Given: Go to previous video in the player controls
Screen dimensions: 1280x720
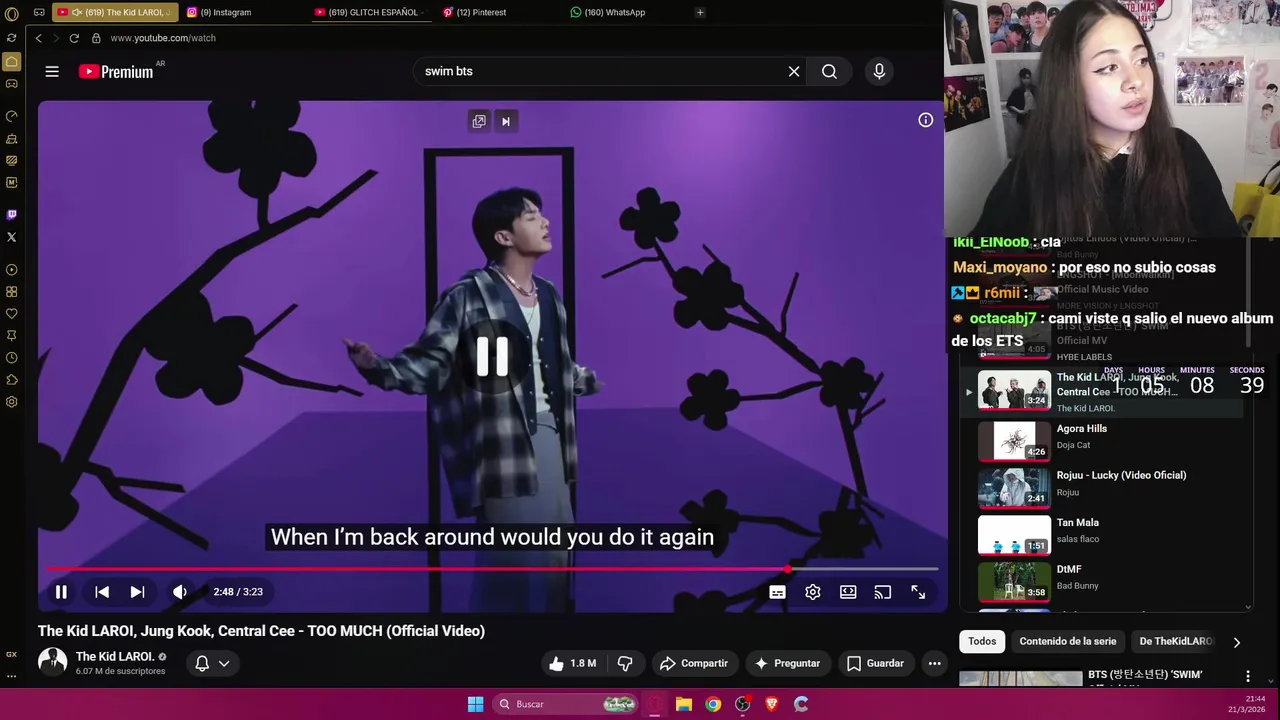Looking at the screenshot, I should [x=102, y=592].
